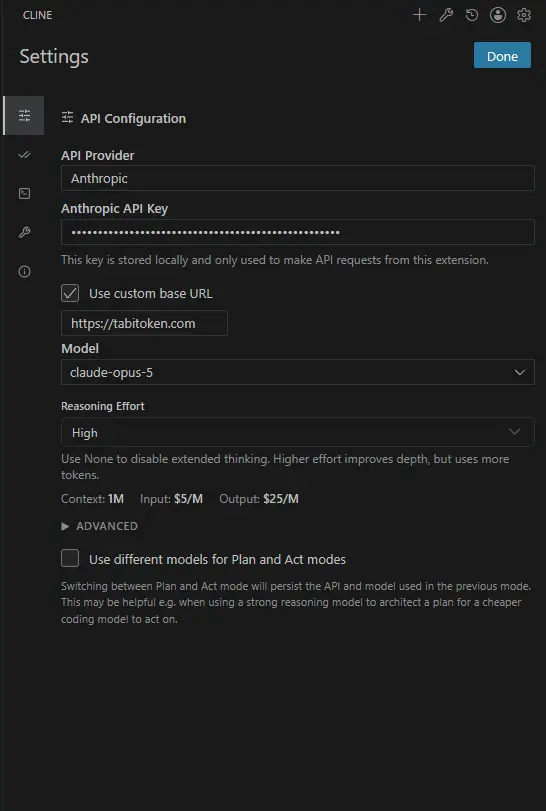Open the account profile icon
This screenshot has height=811, width=546.
pos(498,15)
